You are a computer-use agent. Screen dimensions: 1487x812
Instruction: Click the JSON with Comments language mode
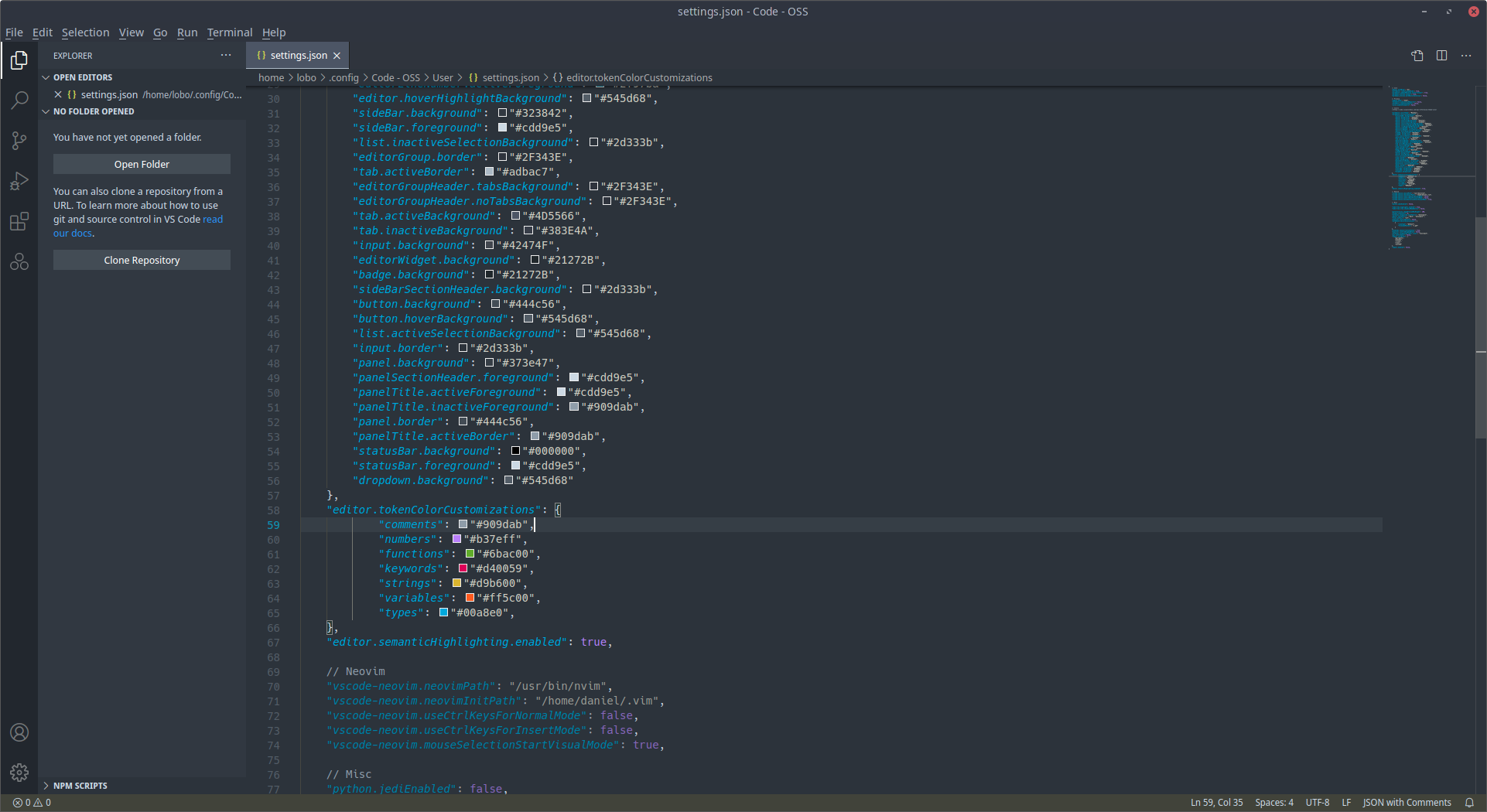click(1407, 803)
